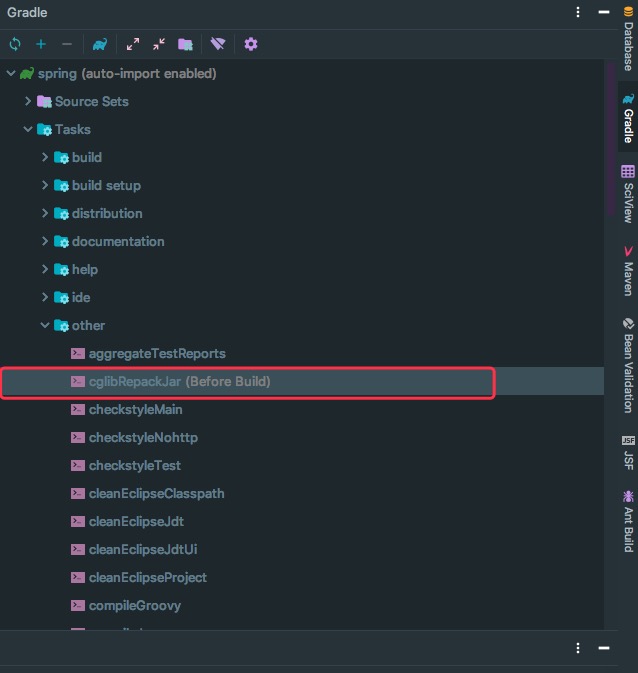Click the folder icon beside Source Sets
This screenshot has height=673, width=638.
44,101
